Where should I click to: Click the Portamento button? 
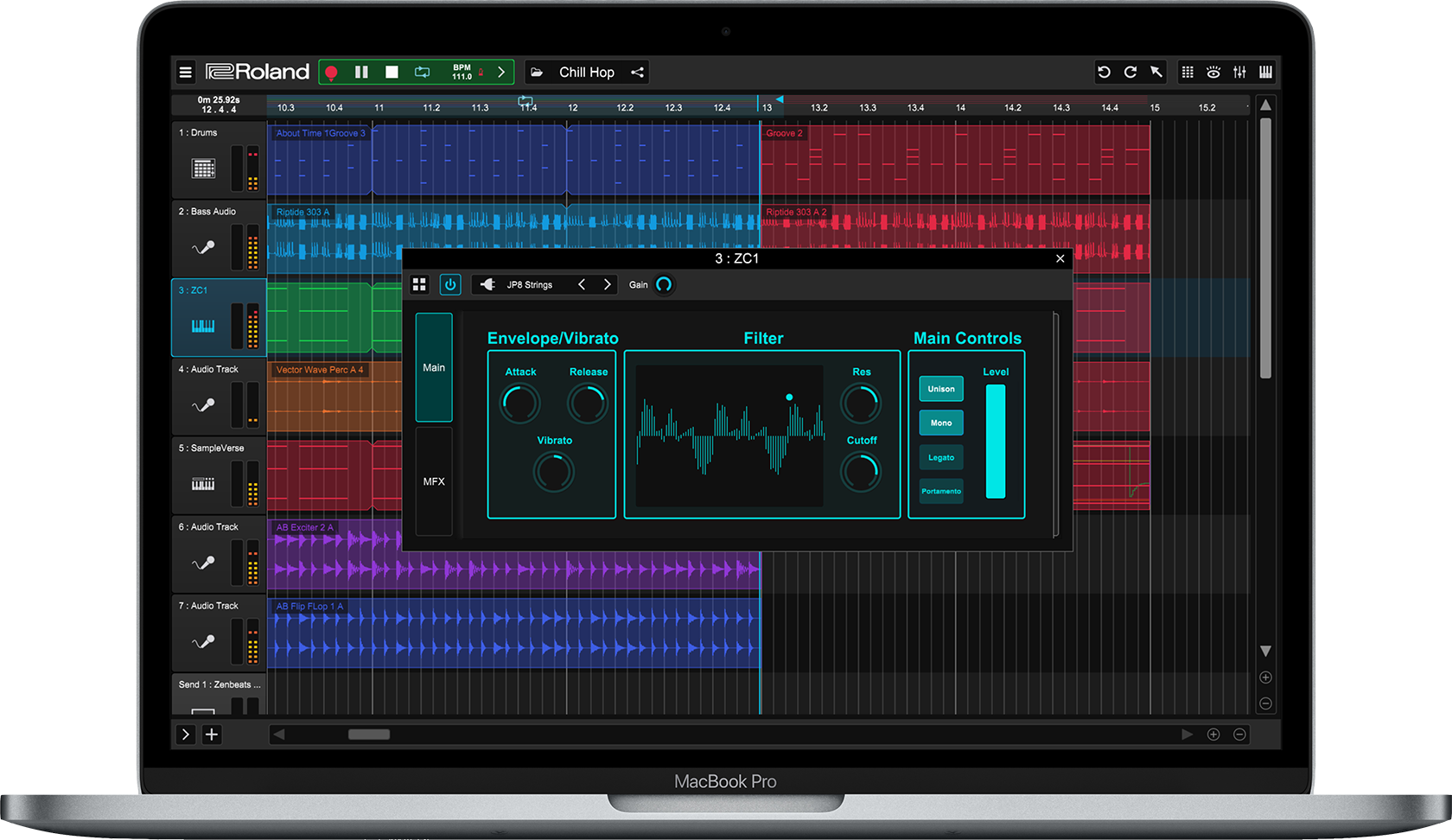pos(941,491)
